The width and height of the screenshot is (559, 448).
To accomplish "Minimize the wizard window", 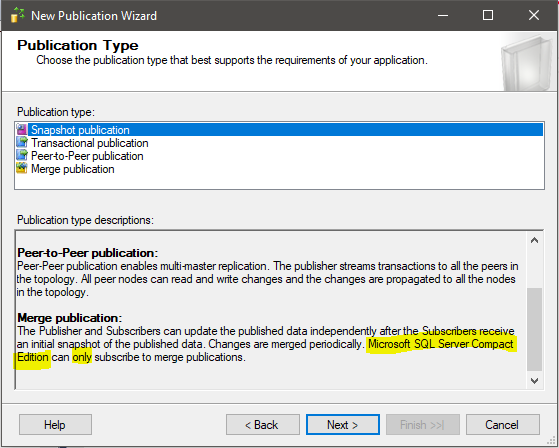I will pyautogui.click(x=443, y=15).
